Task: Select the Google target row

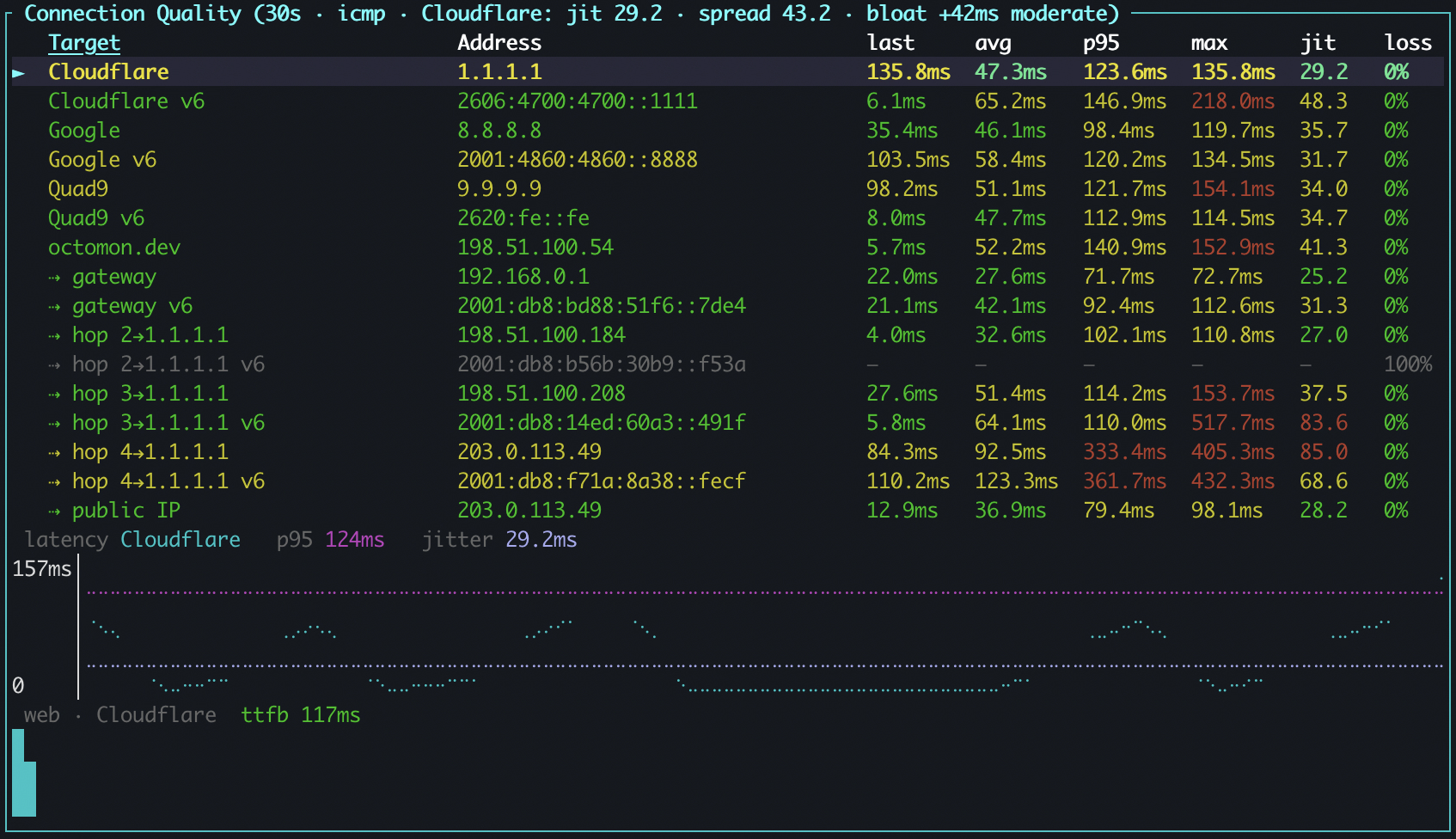Action: click(x=727, y=131)
